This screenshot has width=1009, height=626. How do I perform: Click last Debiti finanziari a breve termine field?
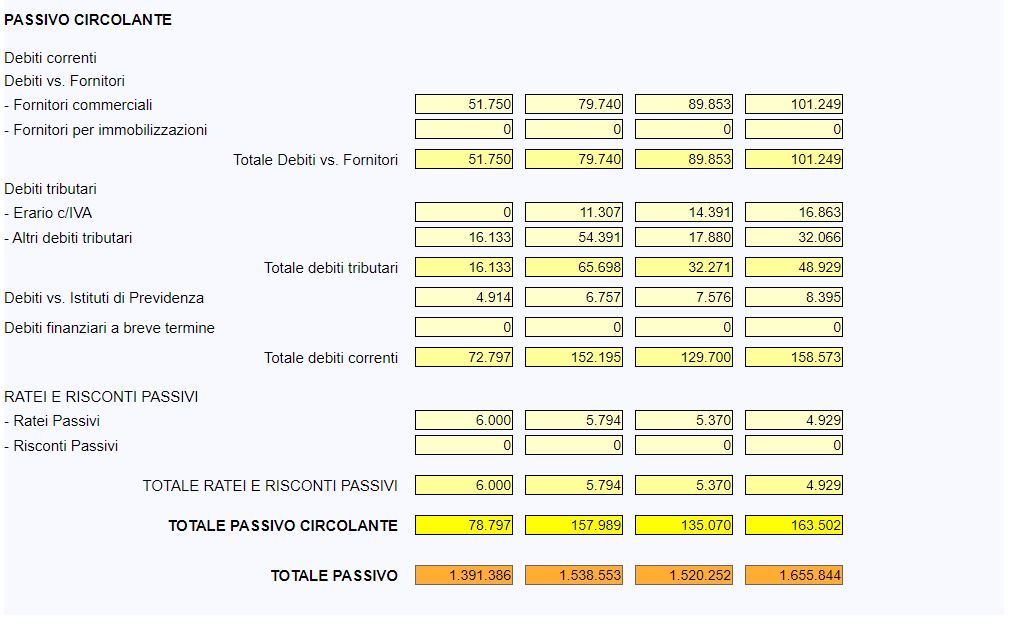[x=794, y=327]
